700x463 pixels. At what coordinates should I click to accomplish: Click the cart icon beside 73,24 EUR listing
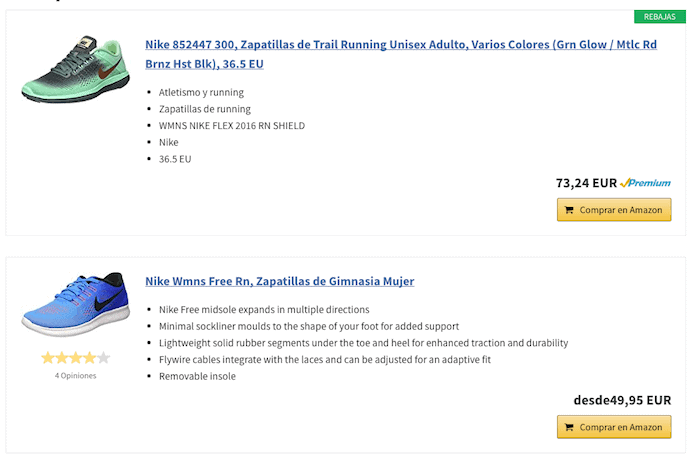click(569, 210)
